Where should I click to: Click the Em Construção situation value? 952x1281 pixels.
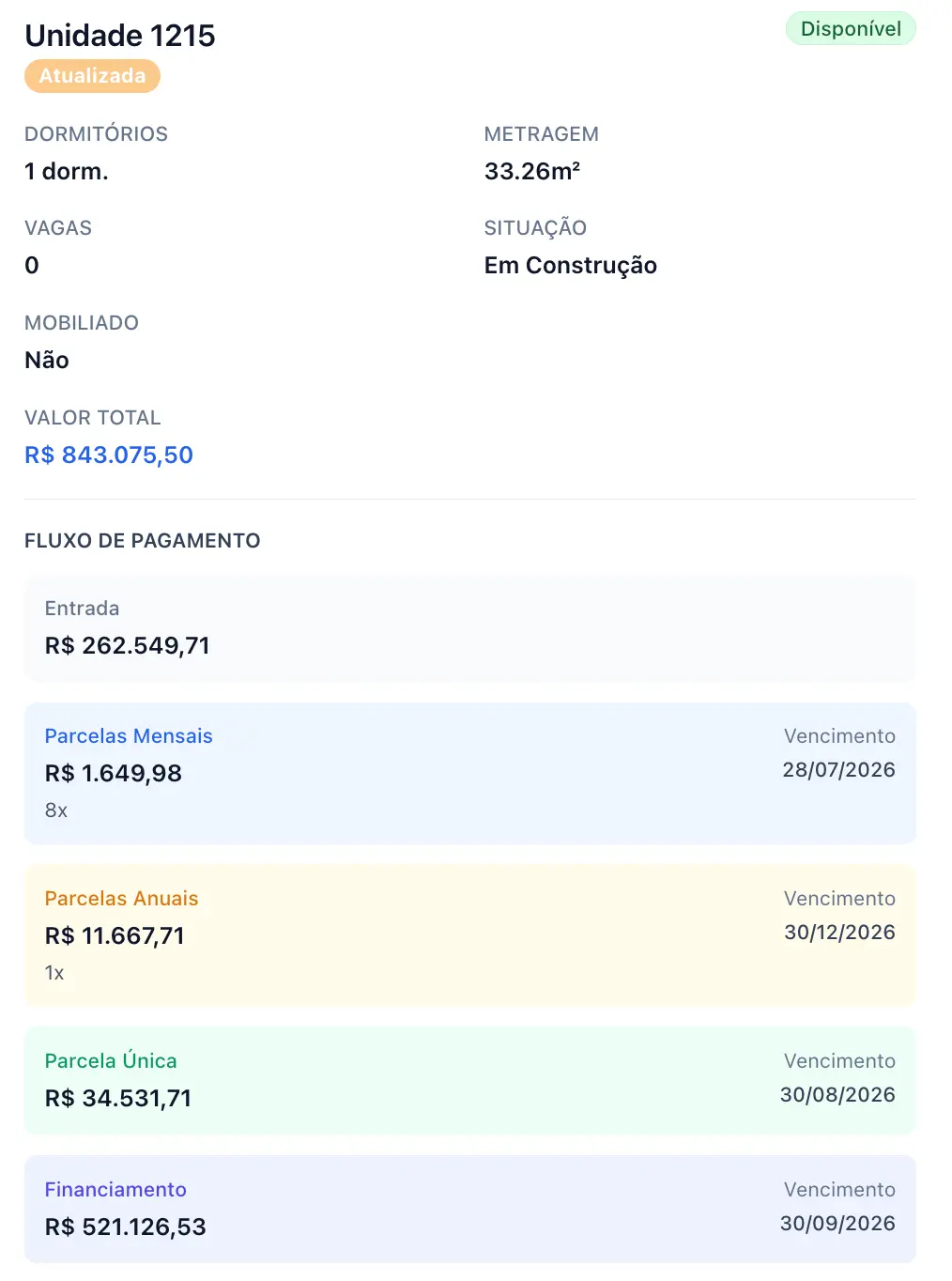coord(571,266)
